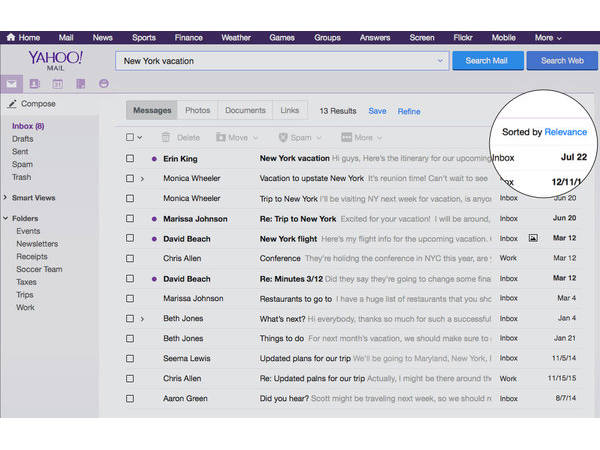Screen dimensions: 600x450
Task: Open the Mail inbox icon tab
Action: (x=11, y=84)
